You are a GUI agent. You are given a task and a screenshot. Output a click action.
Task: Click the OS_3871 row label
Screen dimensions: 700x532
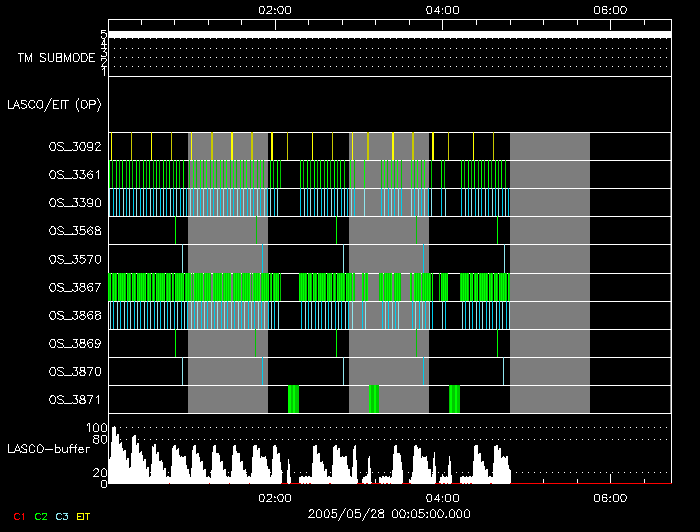click(75, 400)
